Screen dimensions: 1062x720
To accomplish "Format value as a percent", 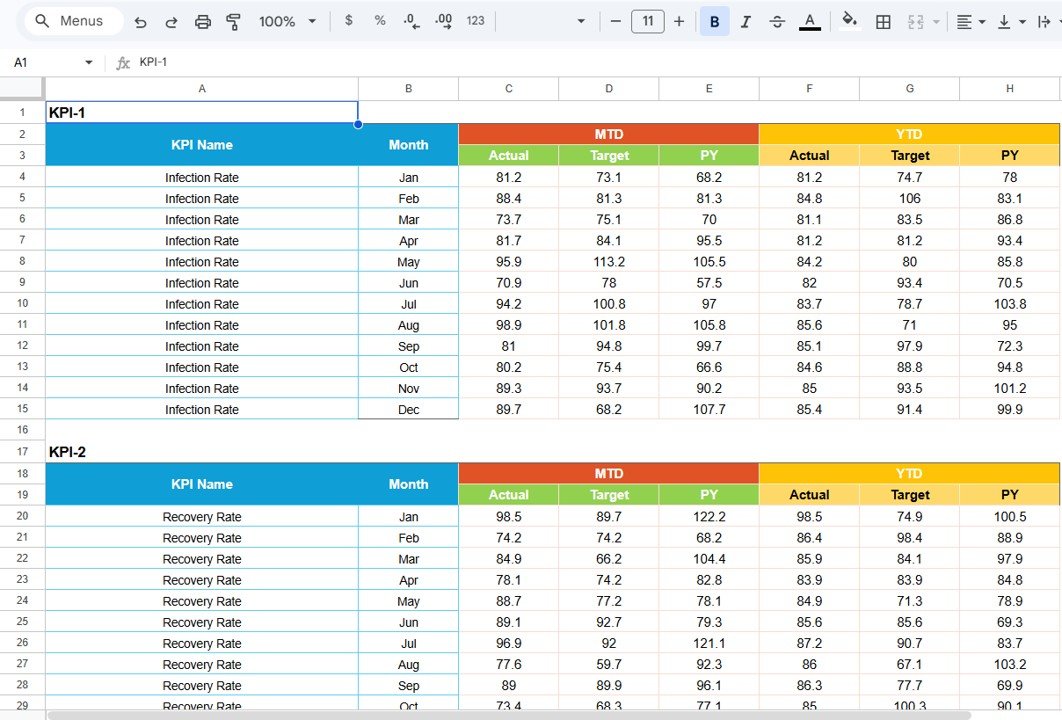I will point(379,20).
